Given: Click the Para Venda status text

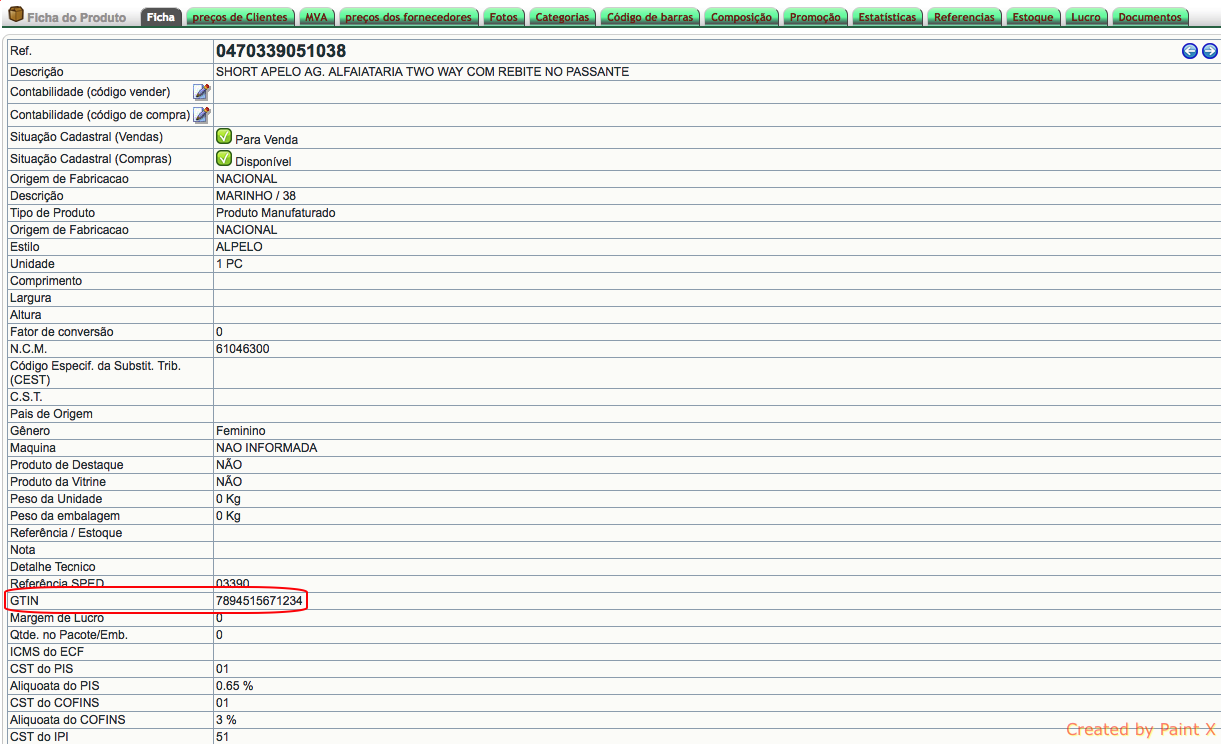Looking at the screenshot, I should point(266,140).
